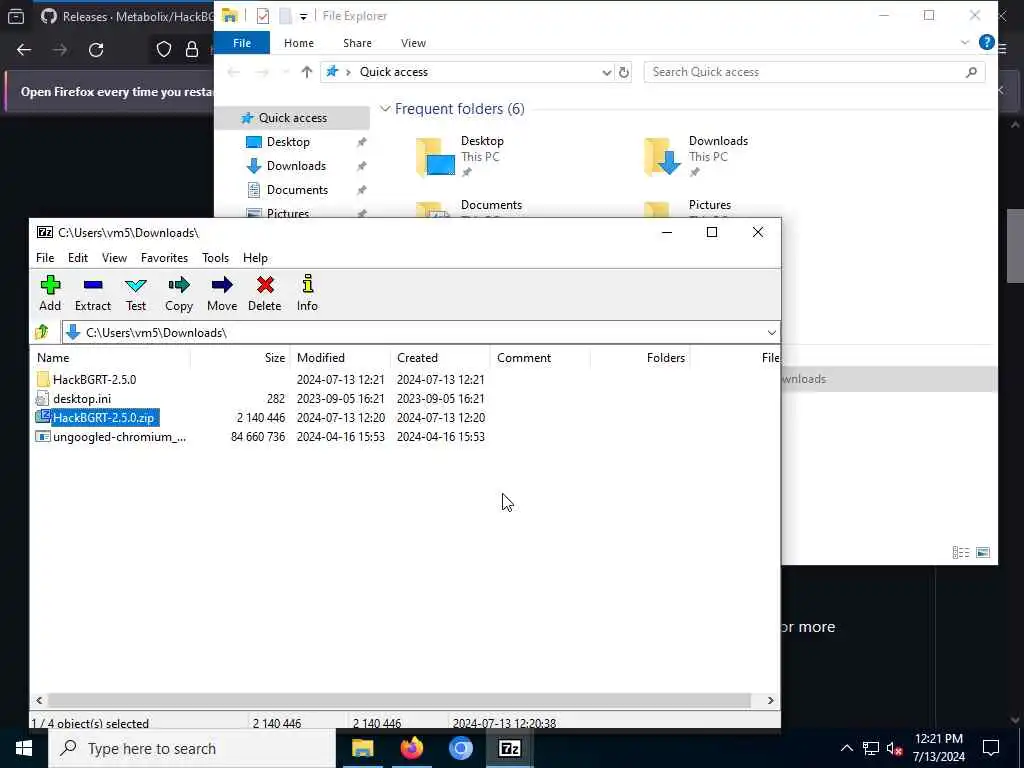Open the 7-Zip File menu
Image resolution: width=1024 pixels, height=768 pixels.
[x=45, y=258]
